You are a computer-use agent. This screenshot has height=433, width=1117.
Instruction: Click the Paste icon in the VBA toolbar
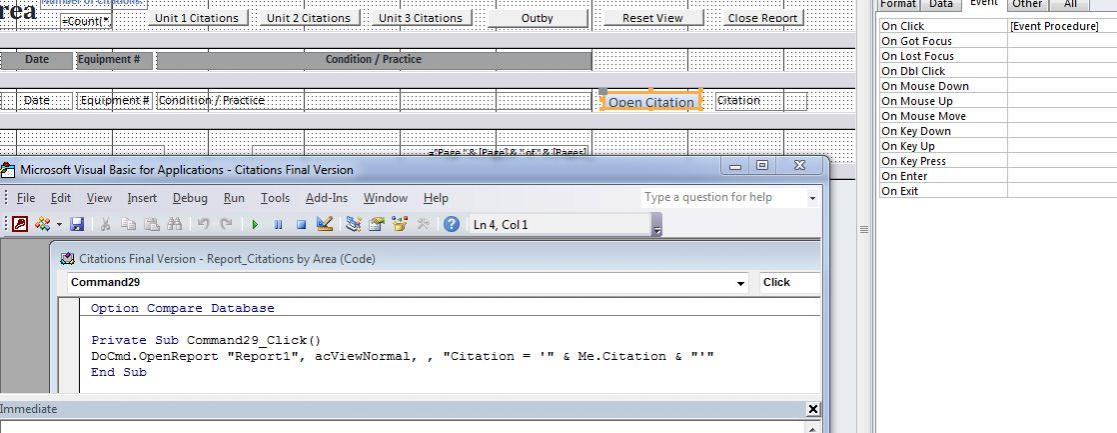152,224
